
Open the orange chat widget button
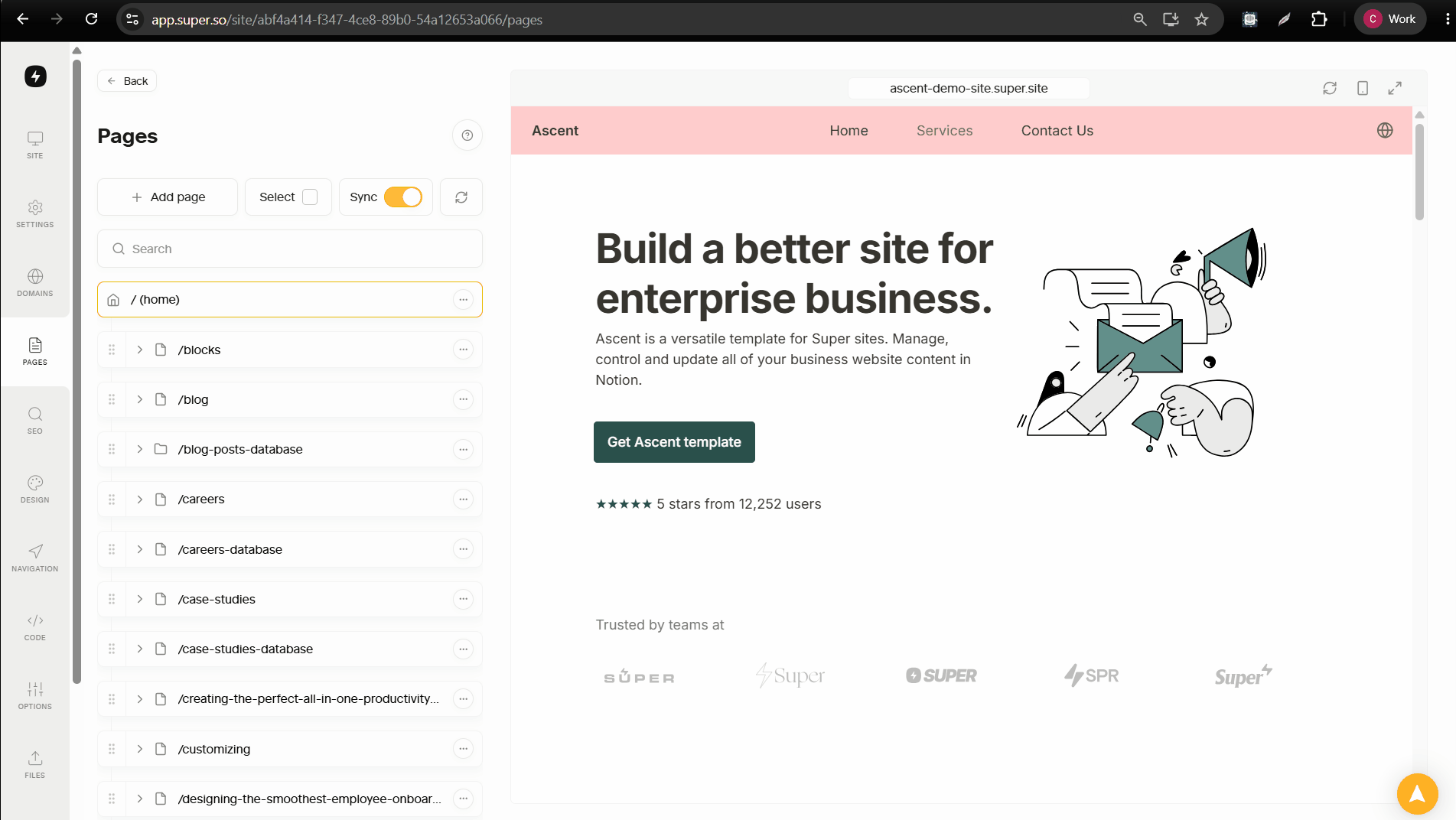point(1417,794)
